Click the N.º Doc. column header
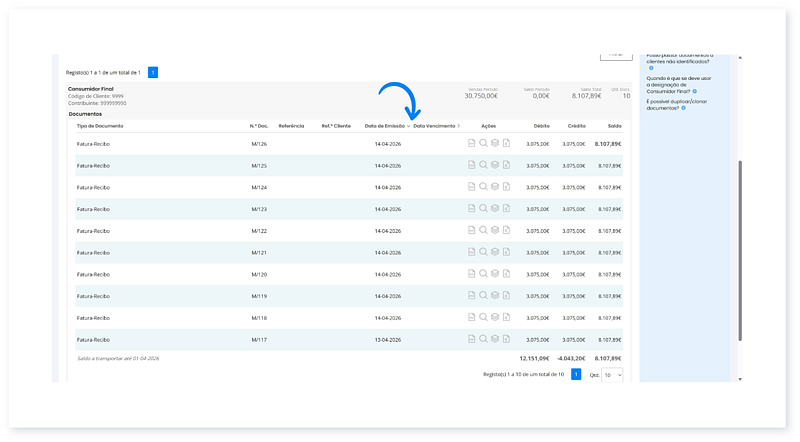The width and height of the screenshot is (800, 442). click(259, 126)
